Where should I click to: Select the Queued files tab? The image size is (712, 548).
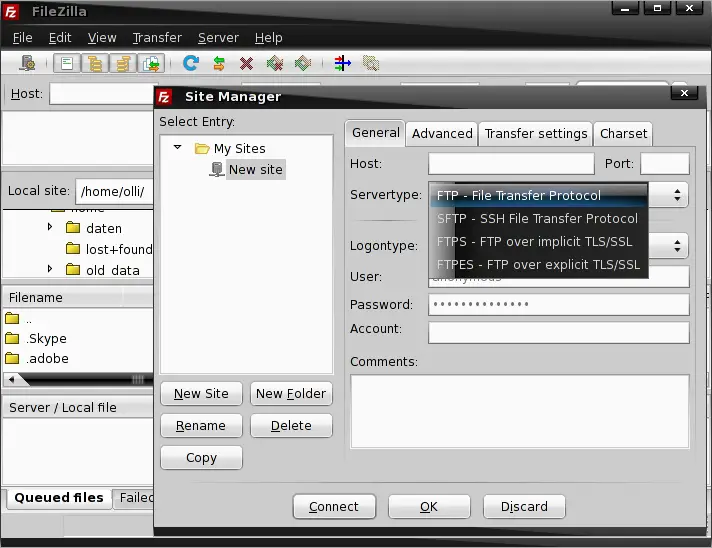point(59,498)
